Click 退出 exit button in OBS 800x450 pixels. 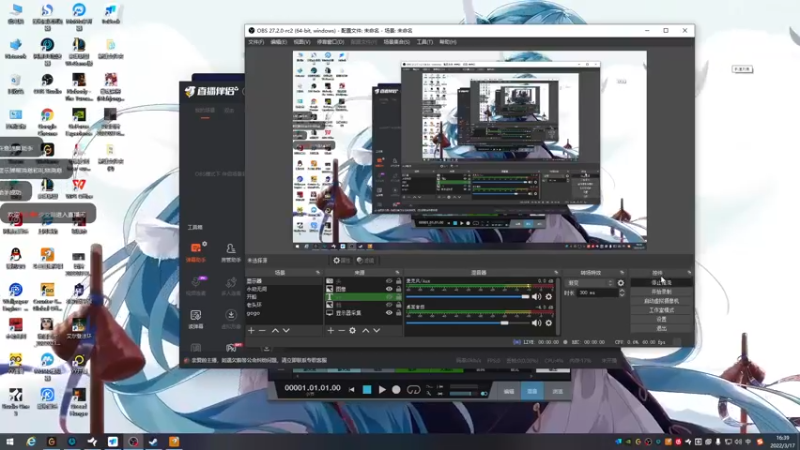click(661, 329)
